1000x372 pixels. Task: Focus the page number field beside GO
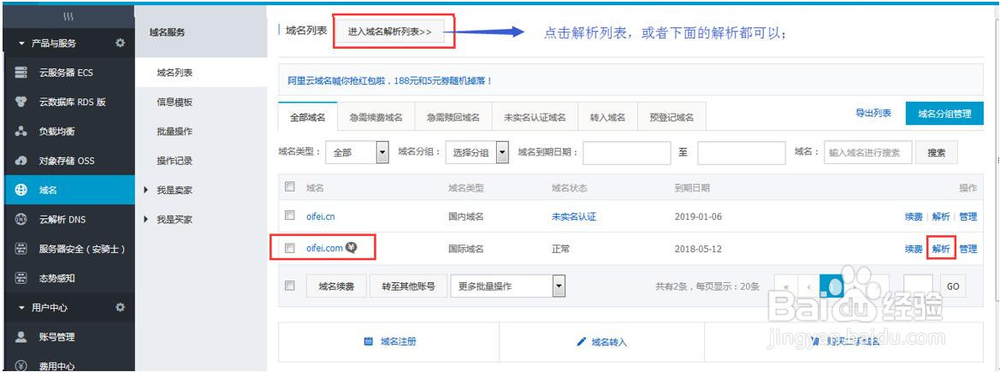tap(919, 286)
